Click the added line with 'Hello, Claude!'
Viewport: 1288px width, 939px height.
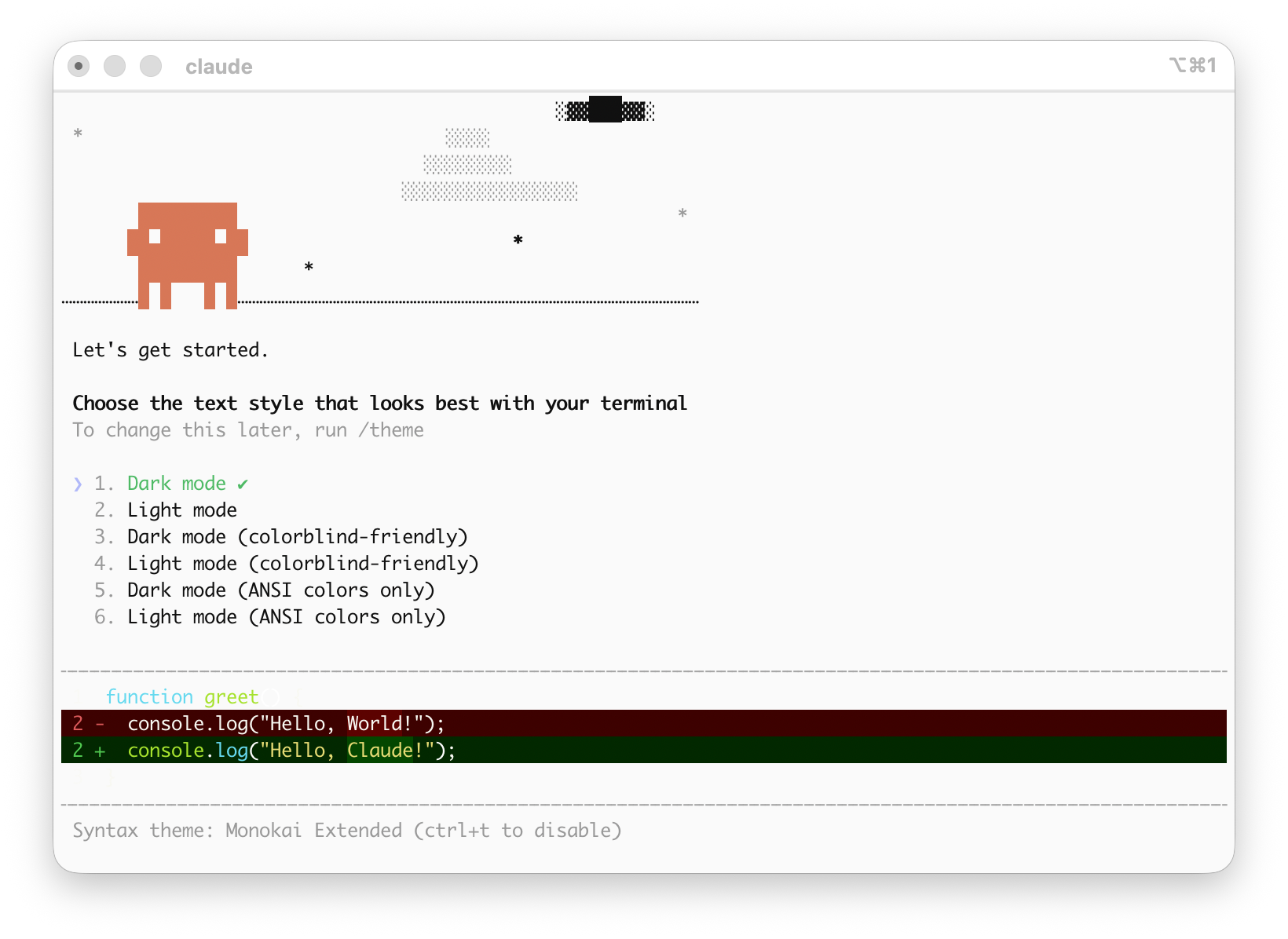(644, 750)
